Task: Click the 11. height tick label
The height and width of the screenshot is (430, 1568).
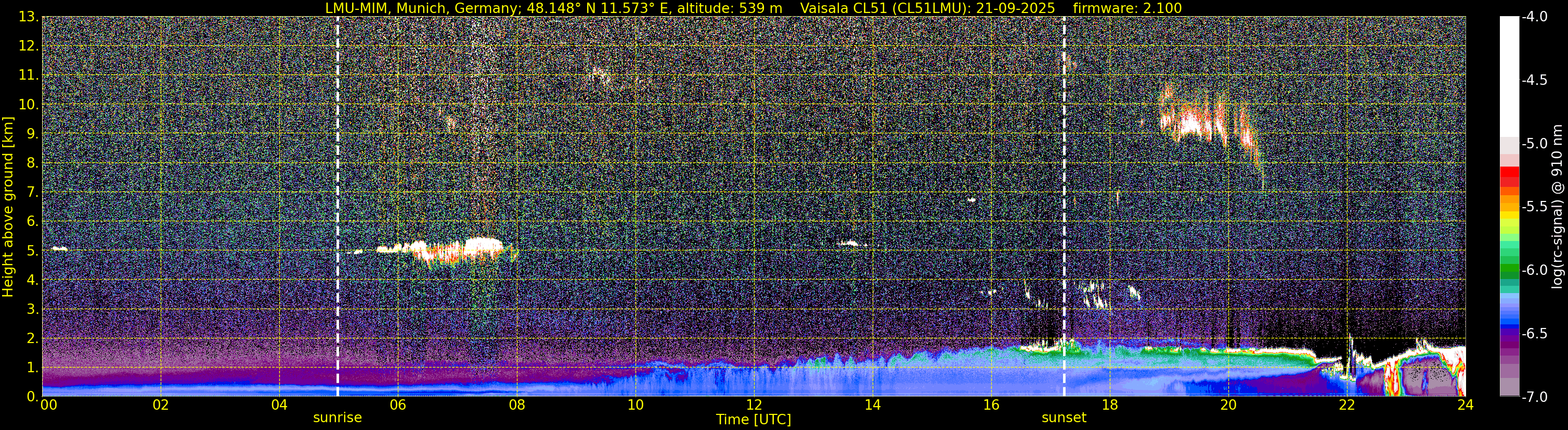Action: (x=29, y=75)
